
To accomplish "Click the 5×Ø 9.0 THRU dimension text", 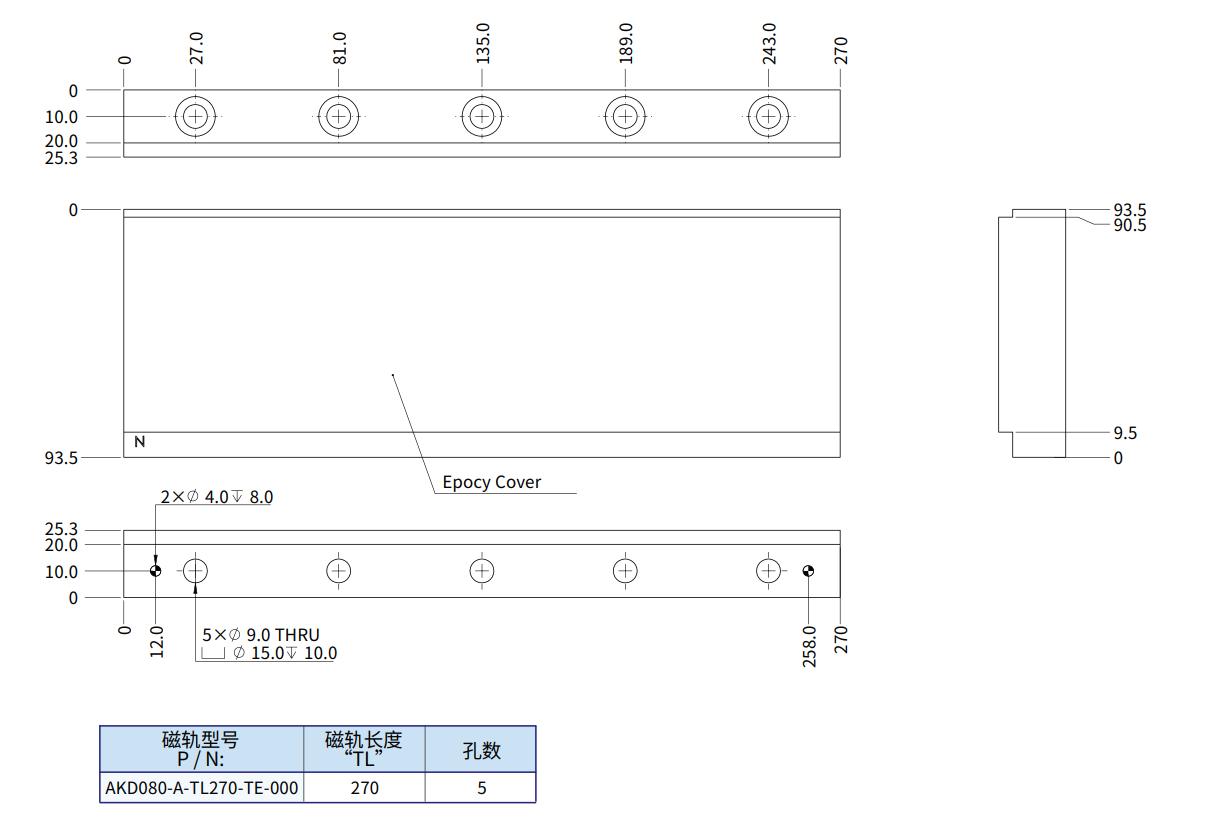I will (259, 634).
